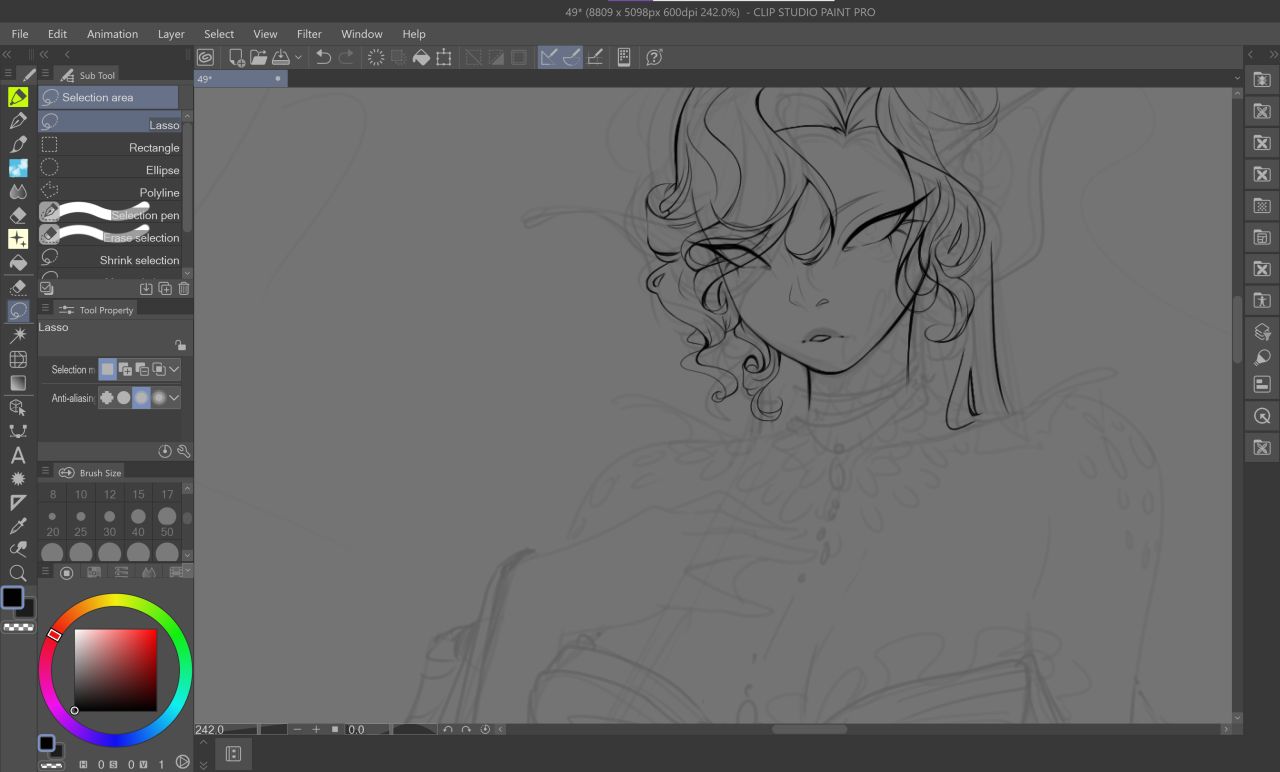Toggle Snap to Ruler in command bar
Viewport: 1280px width, 772px height.
(548, 58)
